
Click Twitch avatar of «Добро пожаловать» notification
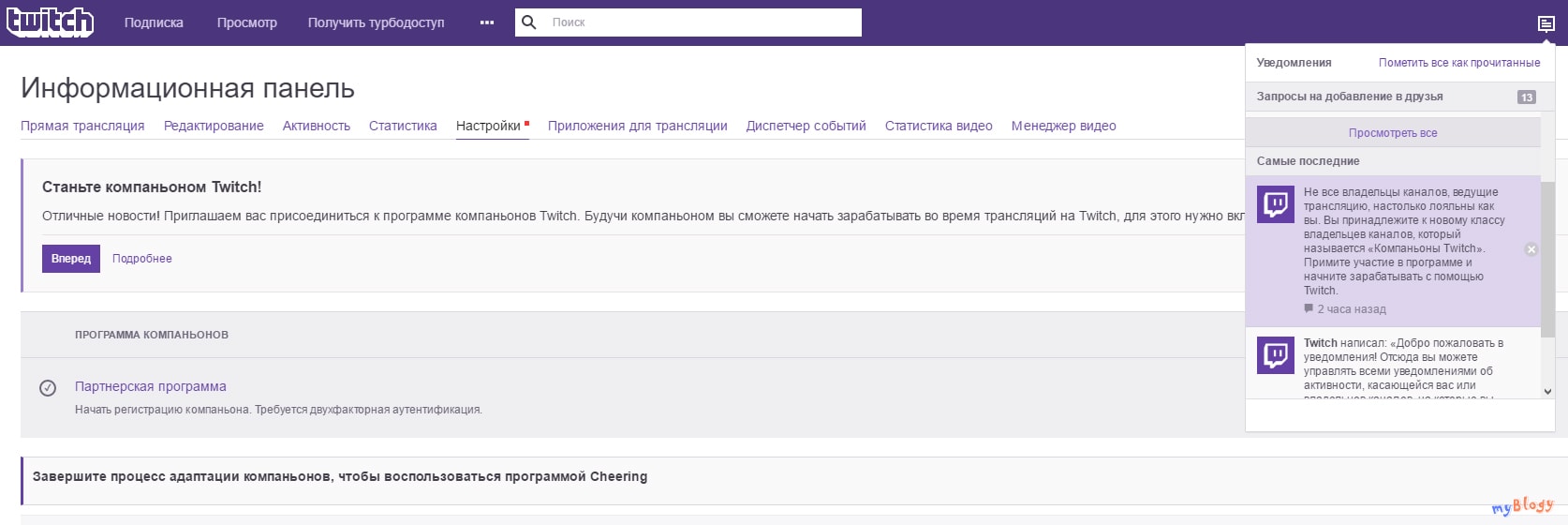tap(1276, 354)
